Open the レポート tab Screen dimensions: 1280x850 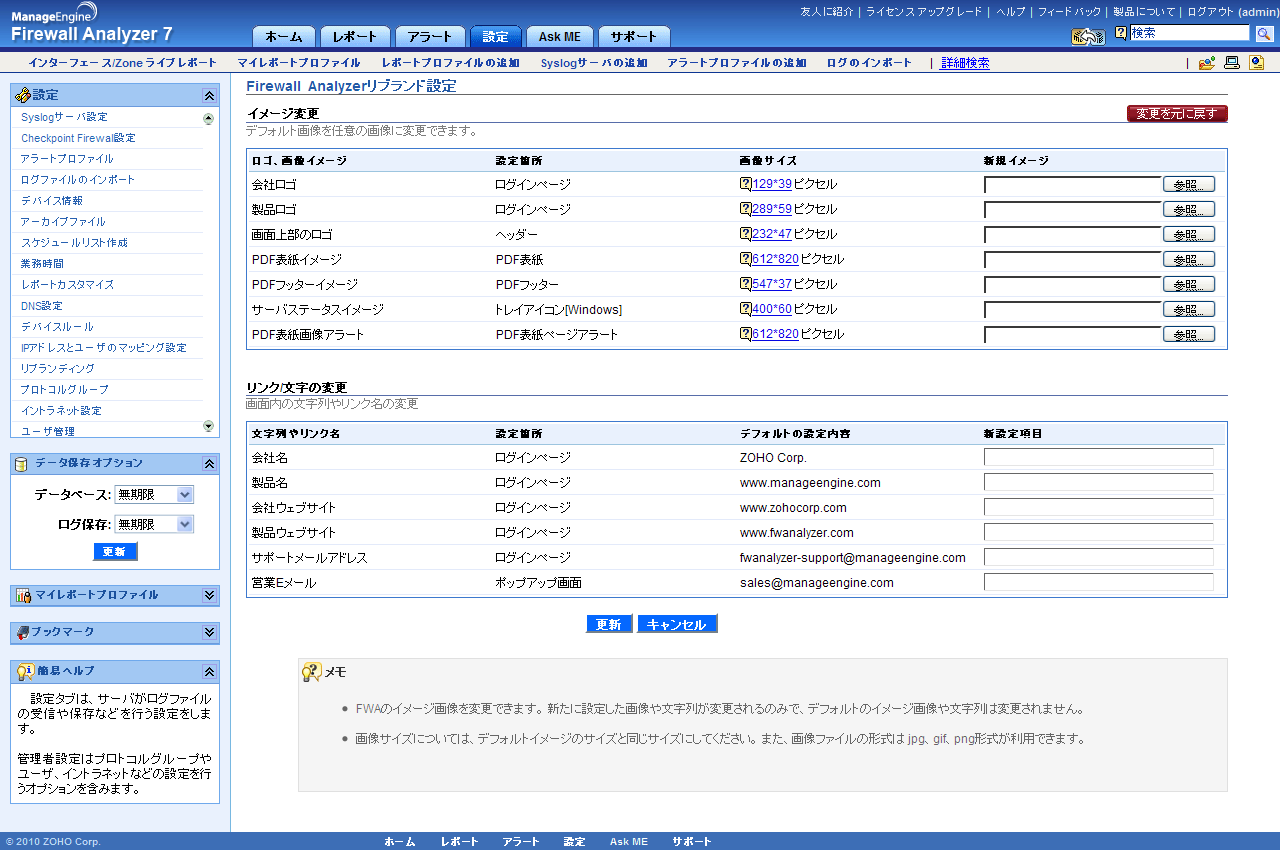[355, 37]
